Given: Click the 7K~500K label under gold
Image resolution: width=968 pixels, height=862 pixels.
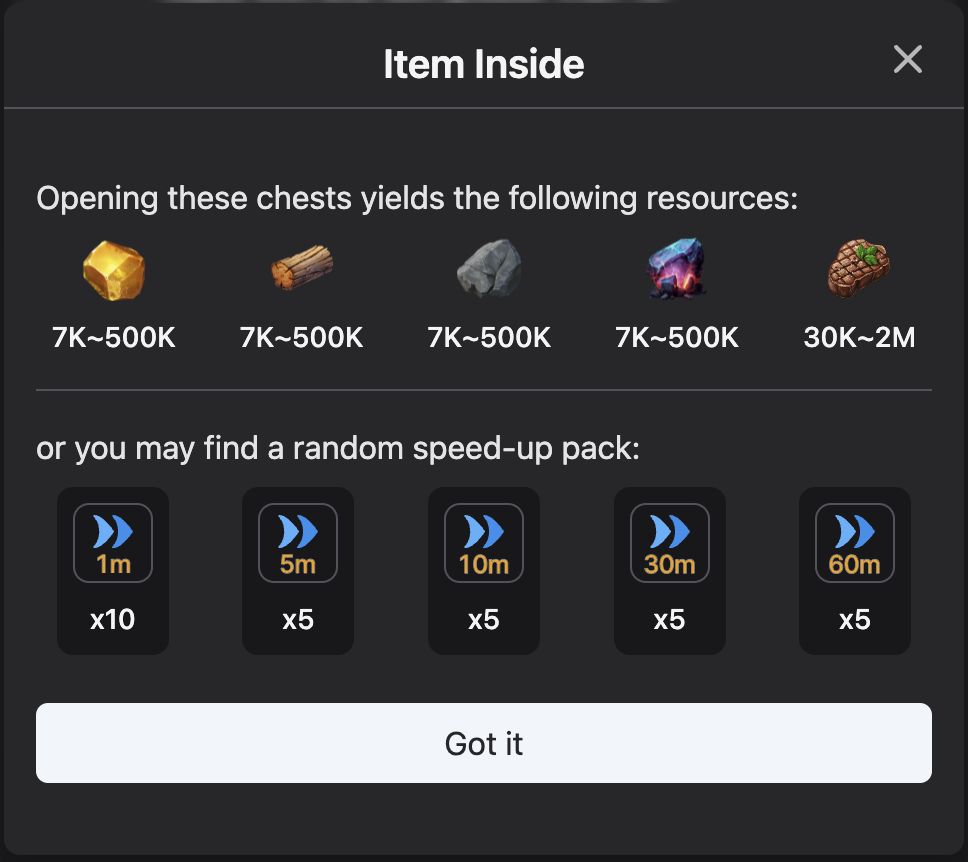Looking at the screenshot, I should (x=113, y=338).
